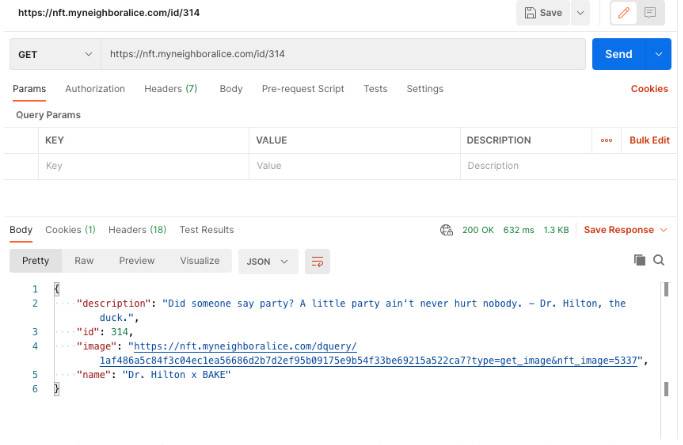Click the search icon in response panel
The image size is (683, 445).
click(659, 260)
